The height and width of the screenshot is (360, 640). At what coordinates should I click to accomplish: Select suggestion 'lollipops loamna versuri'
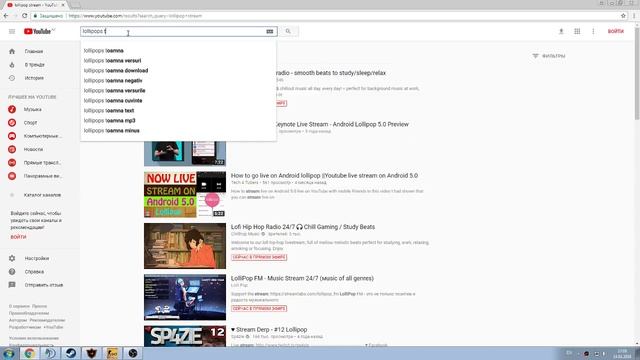pyautogui.click(x=178, y=60)
